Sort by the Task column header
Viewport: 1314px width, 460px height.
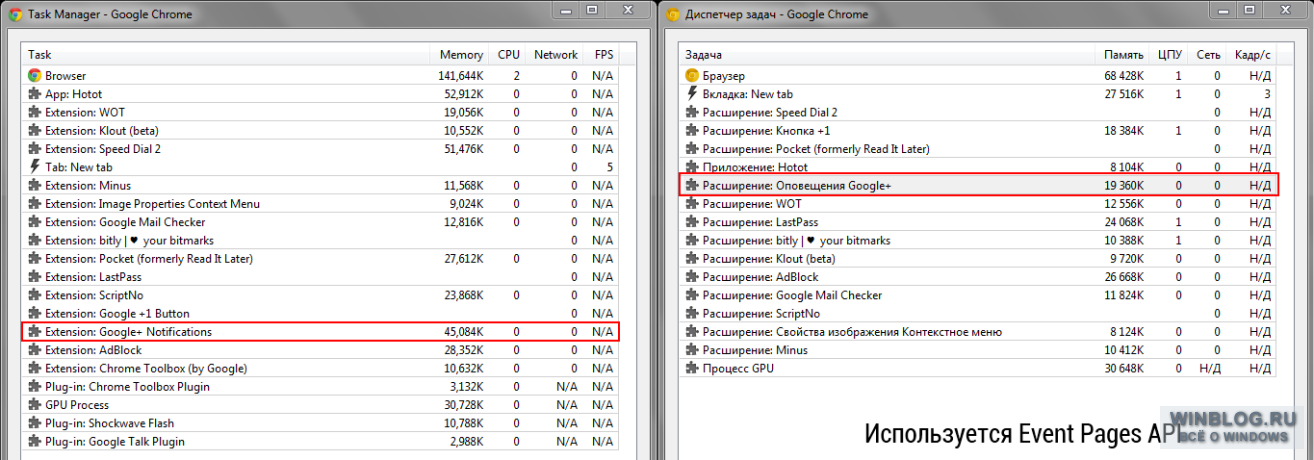click(226, 55)
